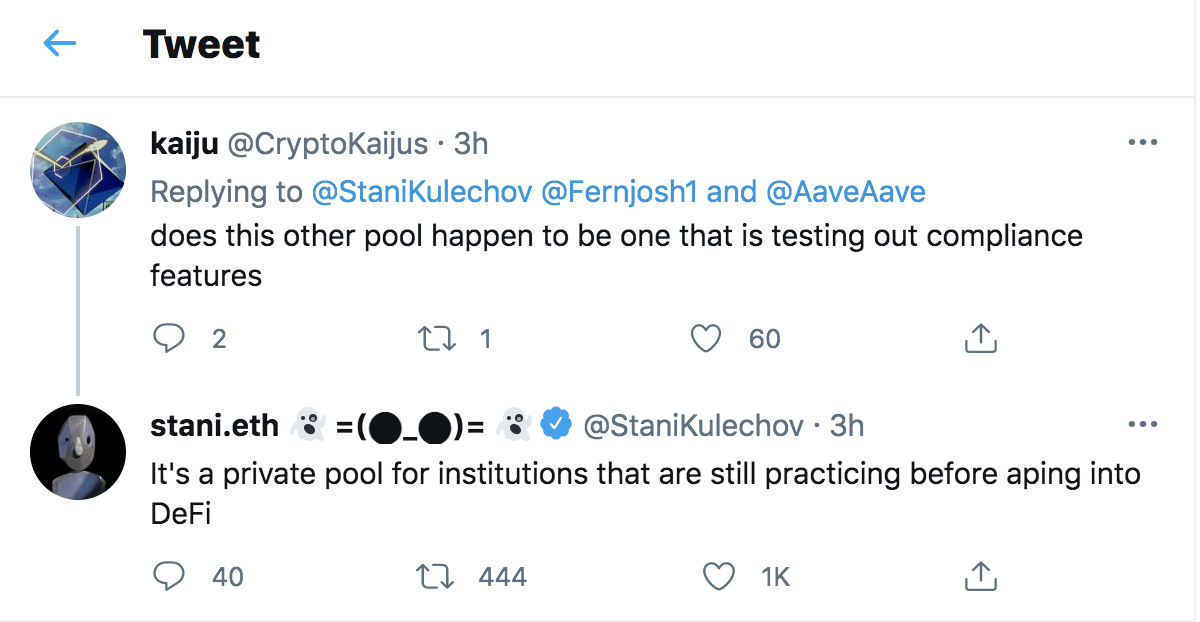Open the @AaveAave mention link

845,191
